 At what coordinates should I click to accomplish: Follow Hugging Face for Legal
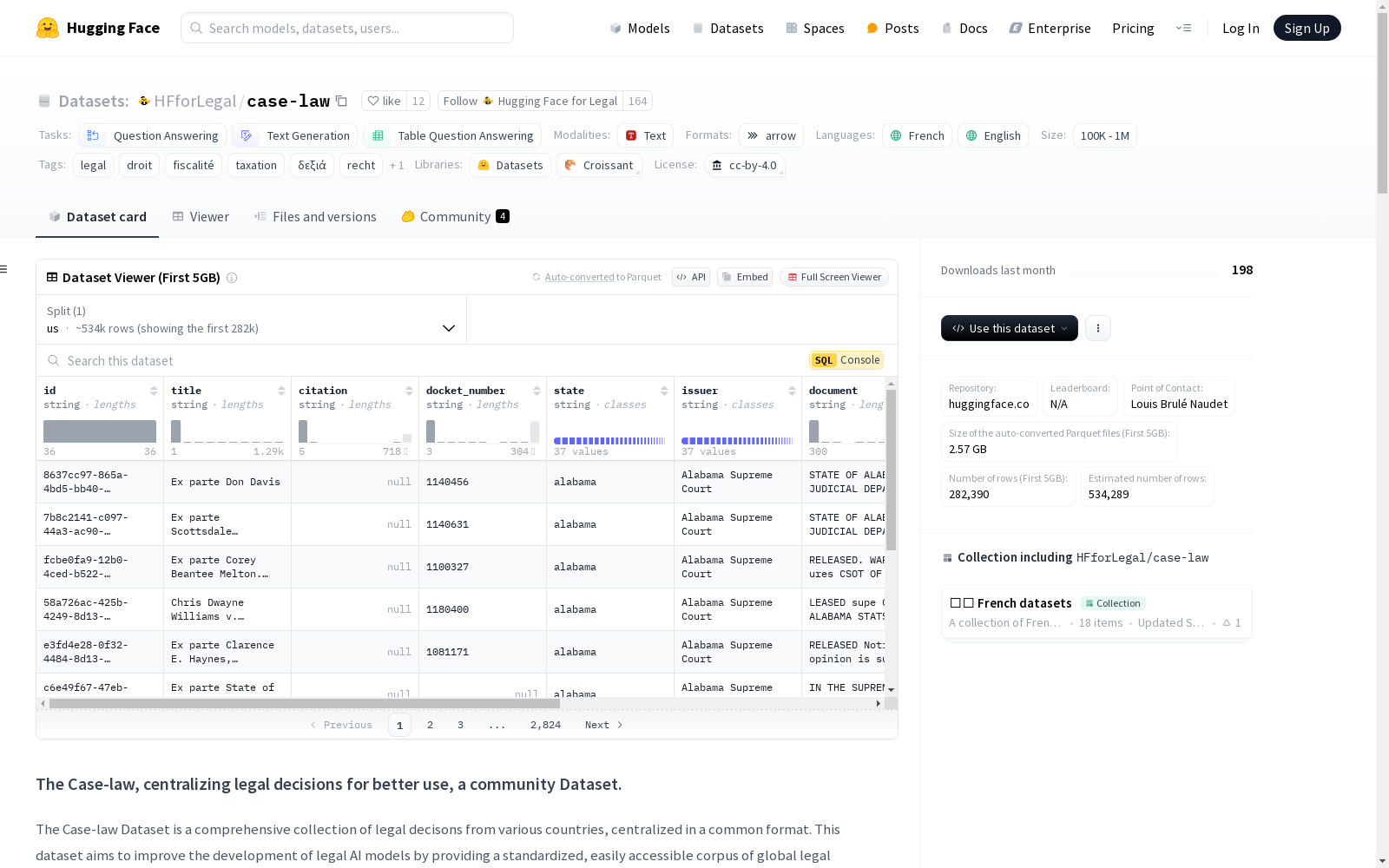[x=530, y=101]
